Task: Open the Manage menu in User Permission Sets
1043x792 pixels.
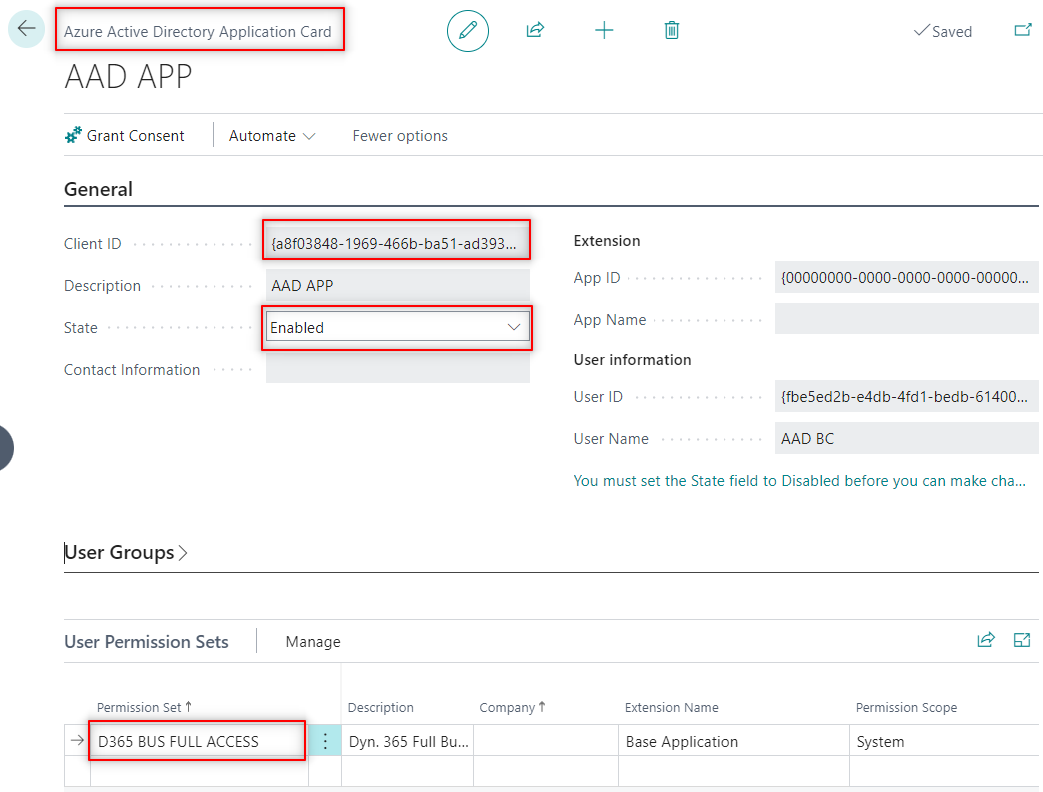Action: [313, 641]
